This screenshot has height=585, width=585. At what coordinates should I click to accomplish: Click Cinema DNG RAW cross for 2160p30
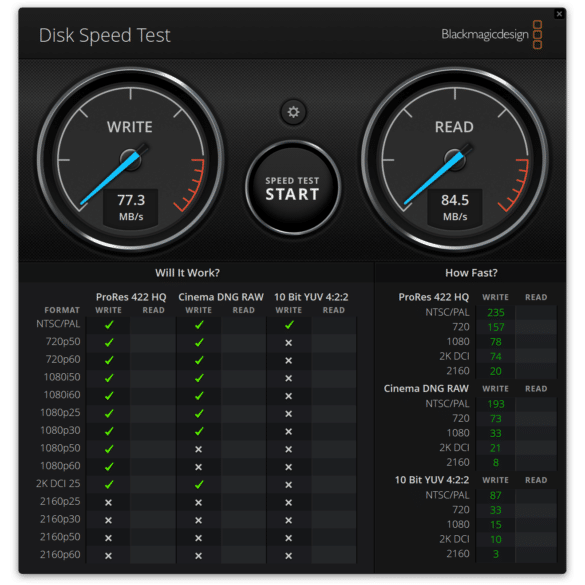pyautogui.click(x=198, y=520)
